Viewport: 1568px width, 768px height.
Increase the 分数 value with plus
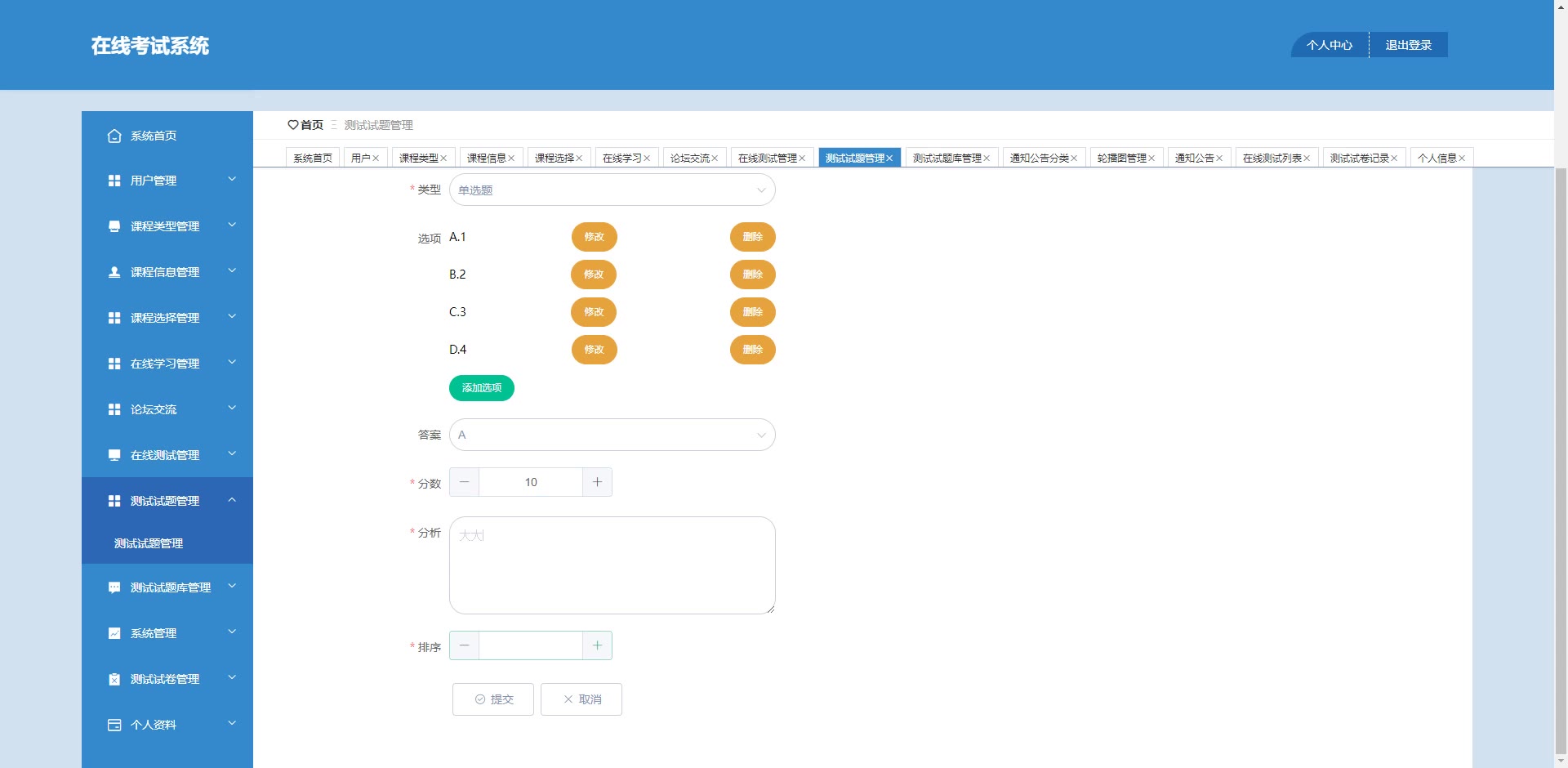597,482
